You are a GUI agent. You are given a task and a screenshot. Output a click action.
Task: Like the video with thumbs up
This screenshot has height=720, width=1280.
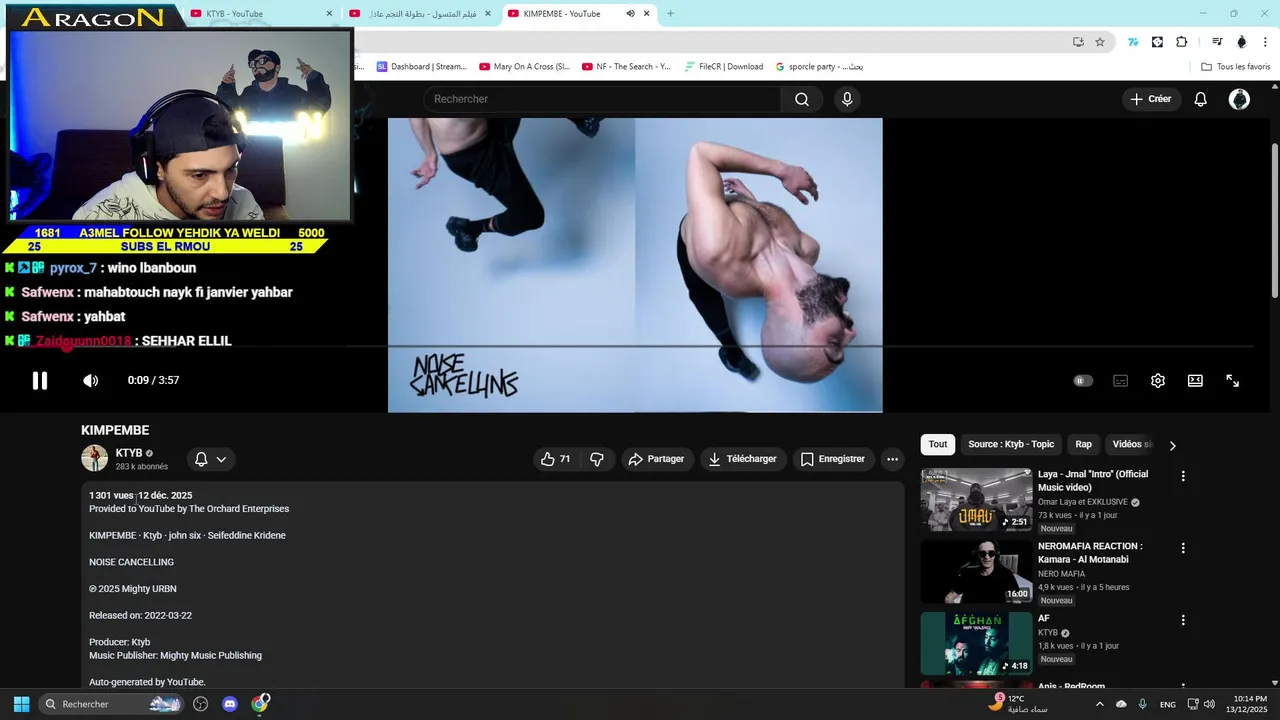pos(556,459)
